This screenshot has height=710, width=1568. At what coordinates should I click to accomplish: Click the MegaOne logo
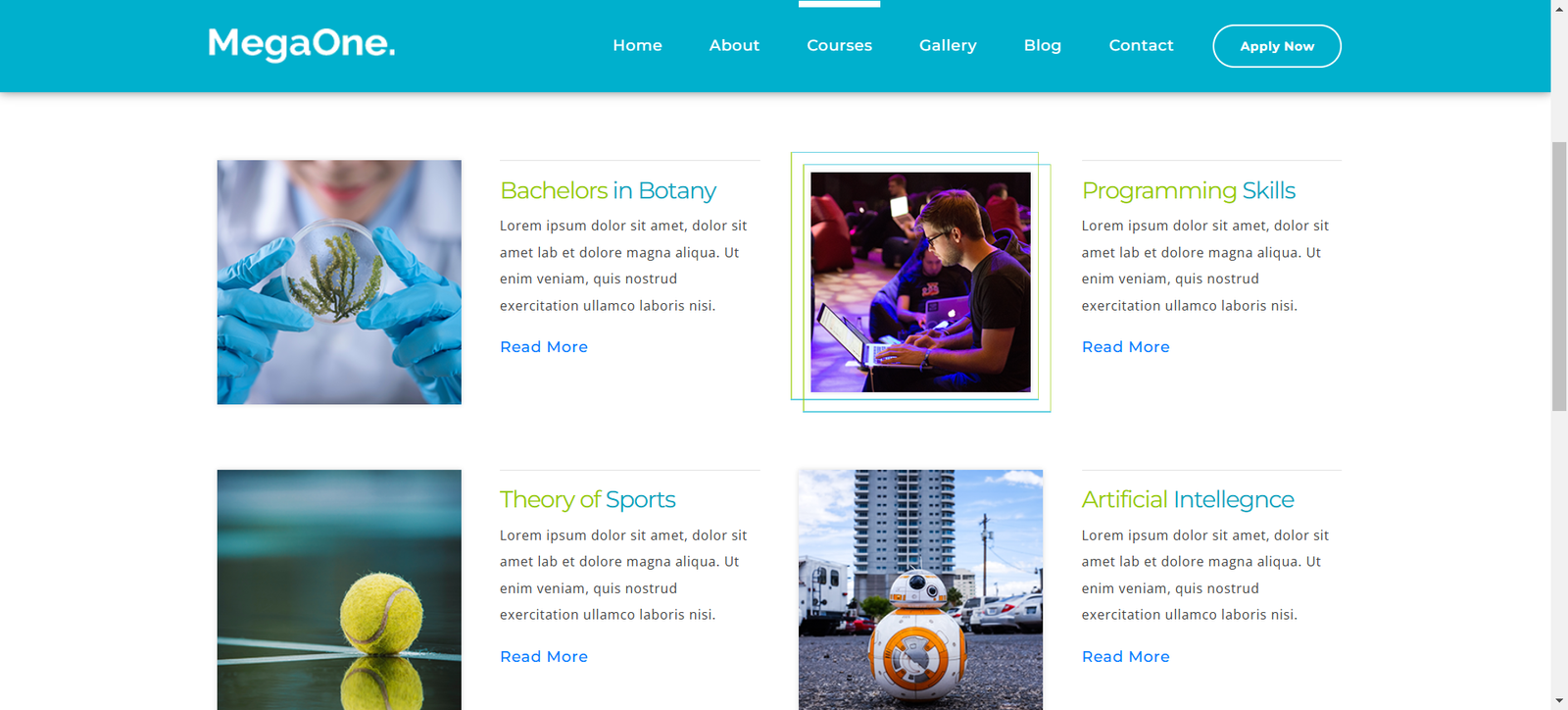(302, 44)
